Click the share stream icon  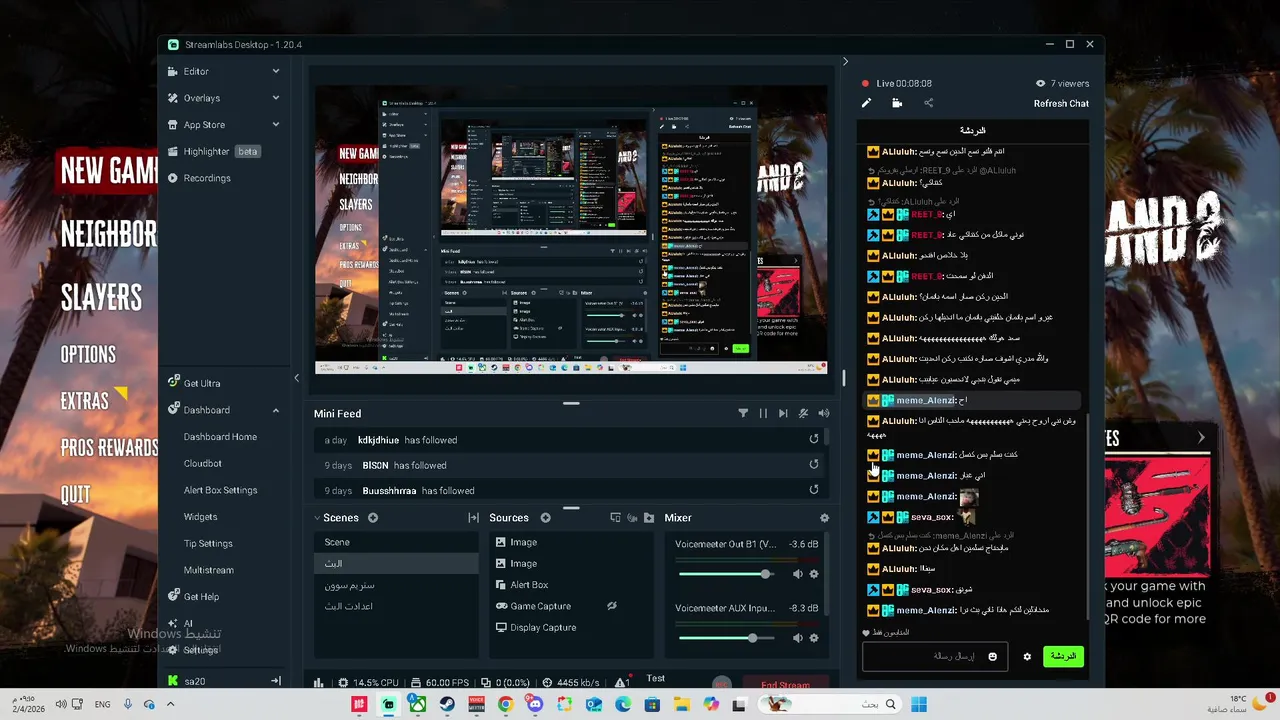(928, 103)
